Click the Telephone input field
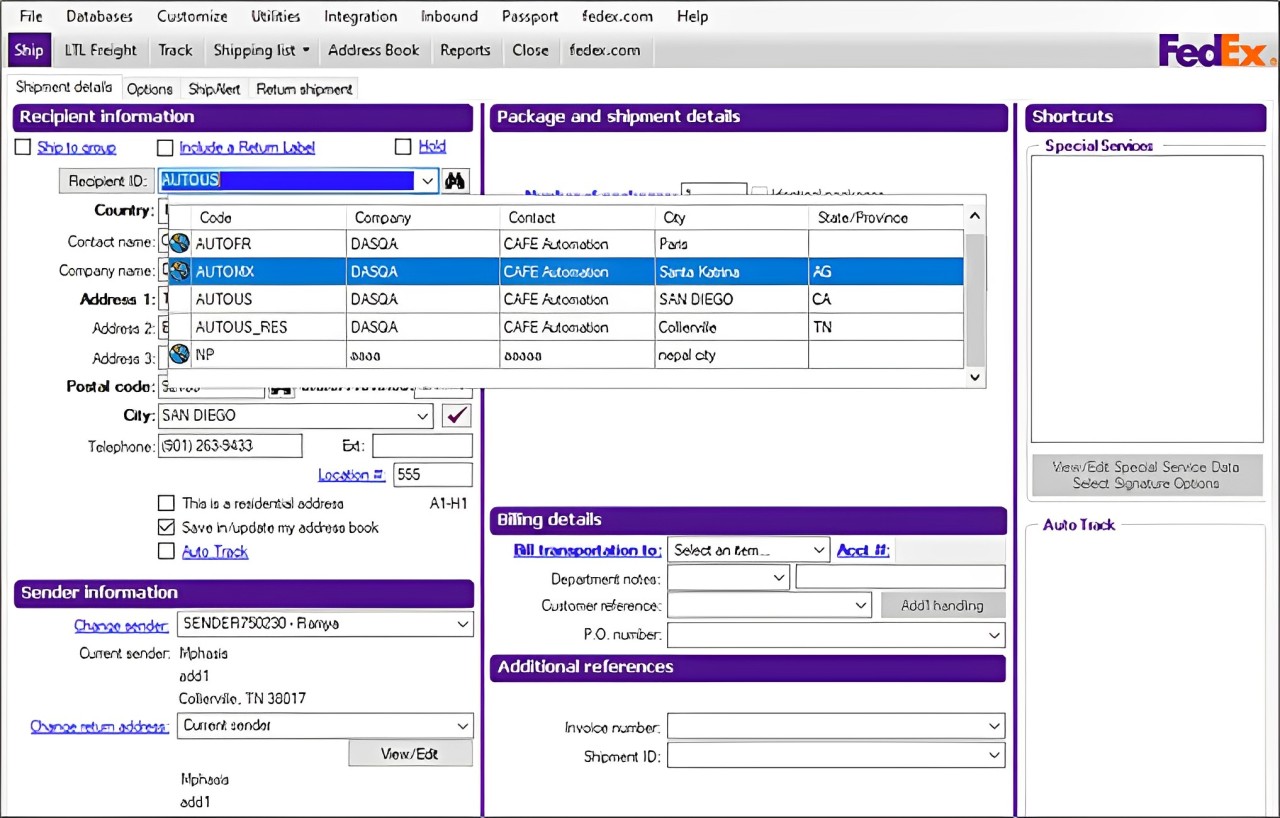The height and width of the screenshot is (818, 1280). 230,446
